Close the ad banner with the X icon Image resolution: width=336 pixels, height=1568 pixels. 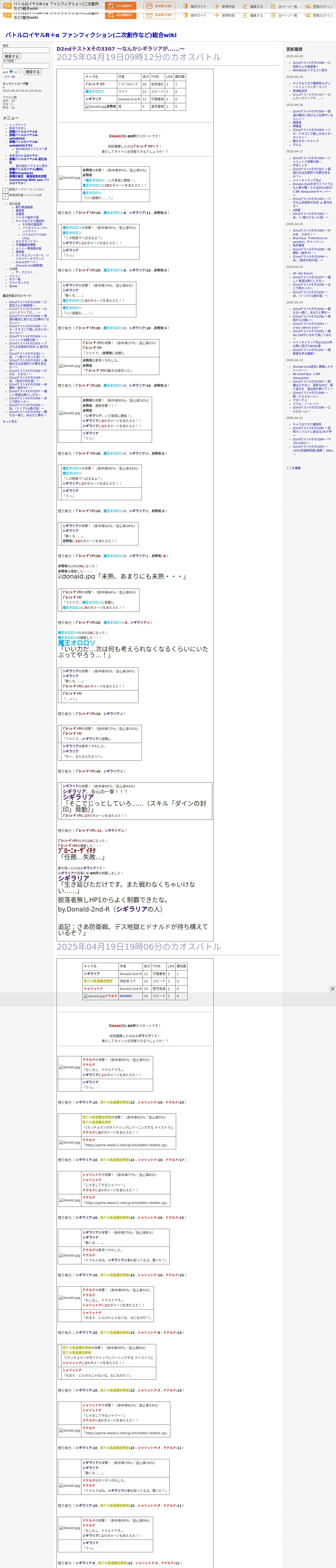[332, 989]
